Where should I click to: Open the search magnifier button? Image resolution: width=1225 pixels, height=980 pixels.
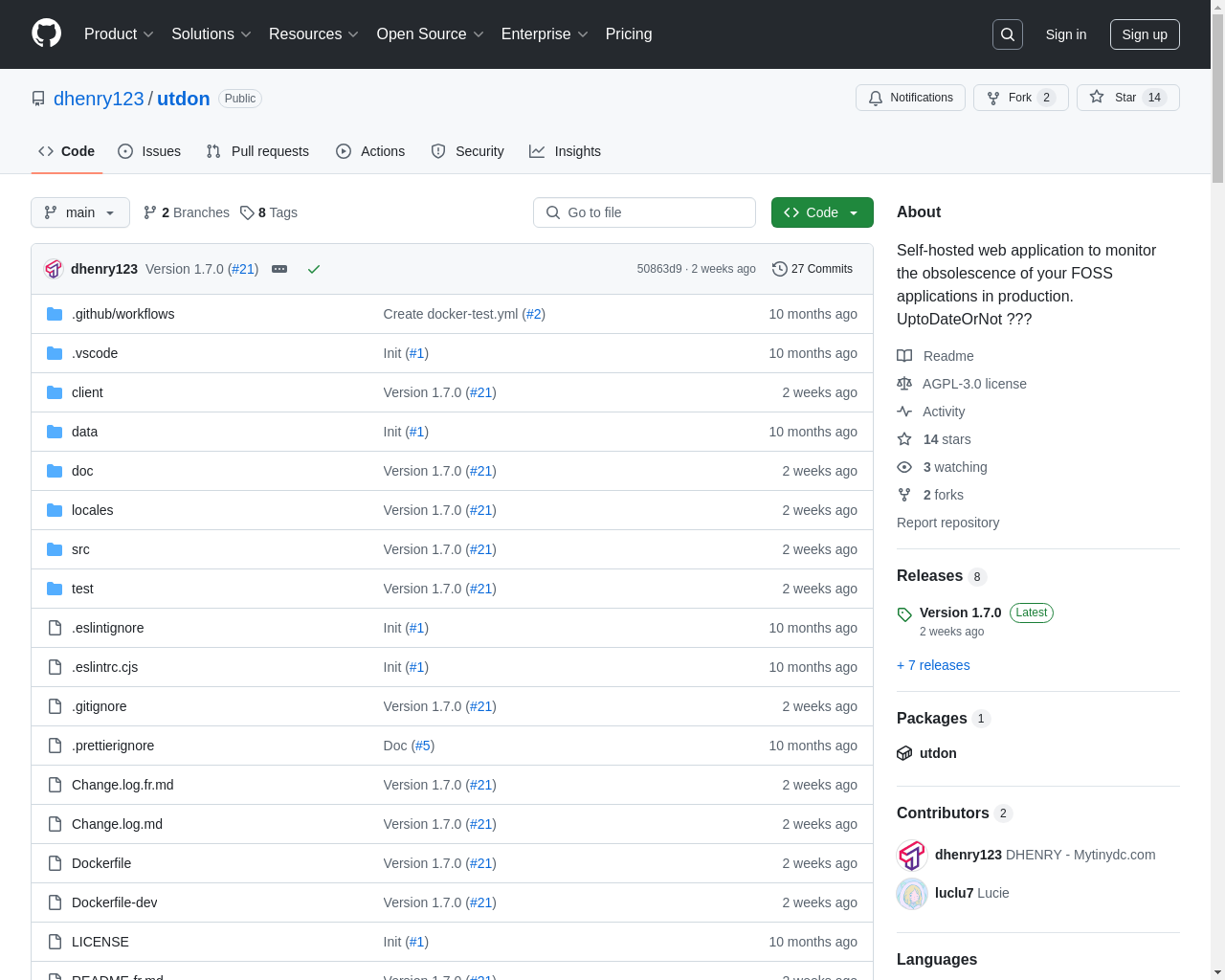point(1008,34)
